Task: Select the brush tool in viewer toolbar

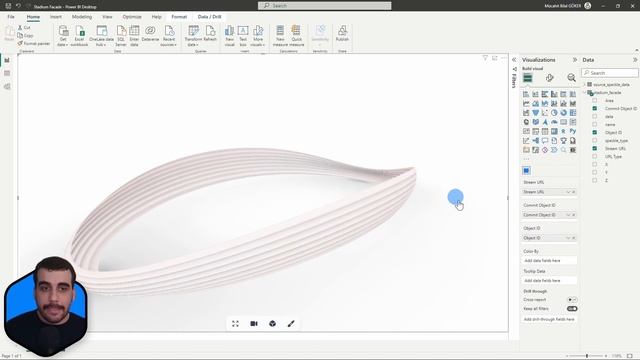Action: [x=291, y=324]
